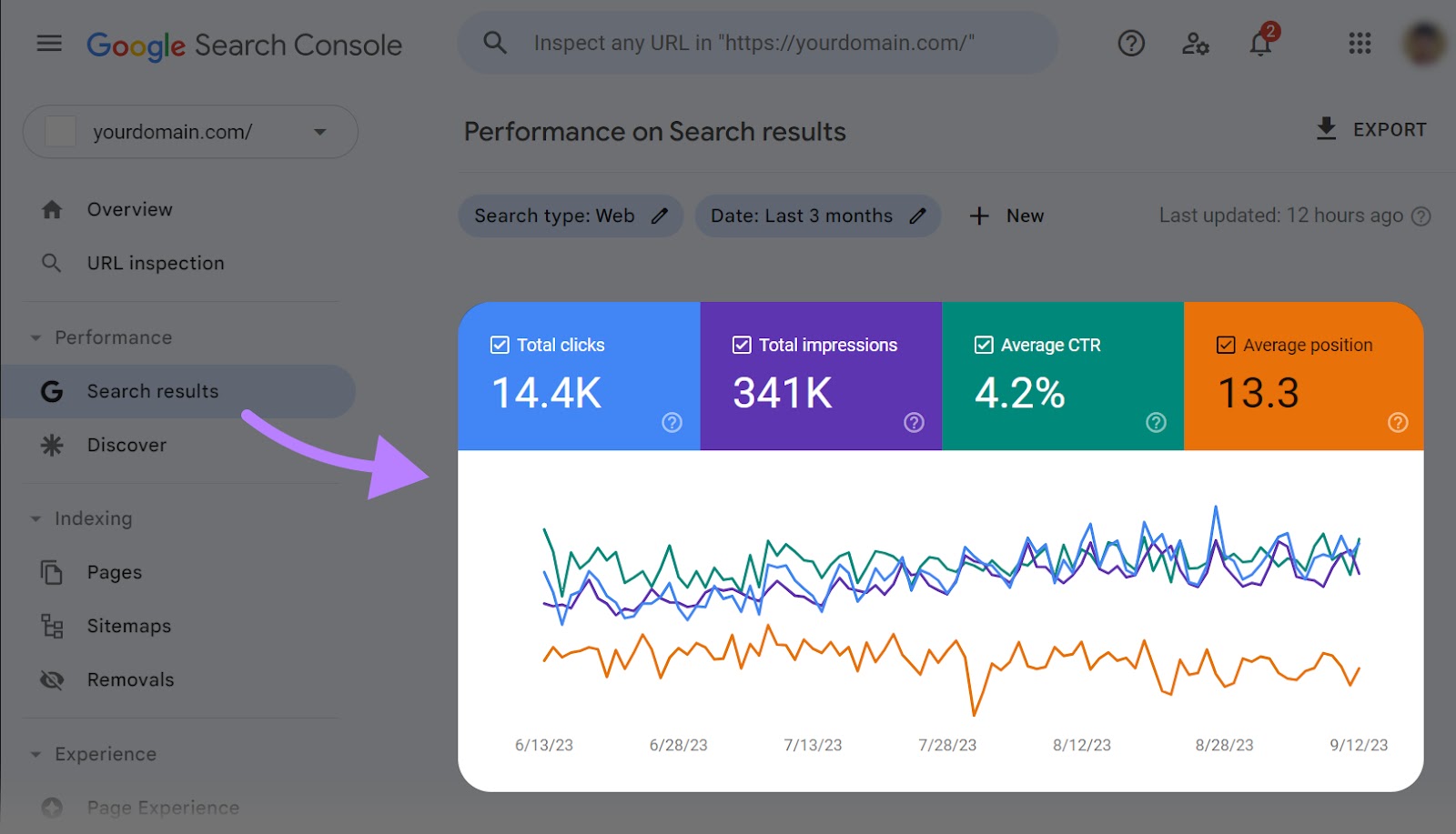Click the orange Average position card
The width and height of the screenshot is (1456, 834).
click(1303, 376)
